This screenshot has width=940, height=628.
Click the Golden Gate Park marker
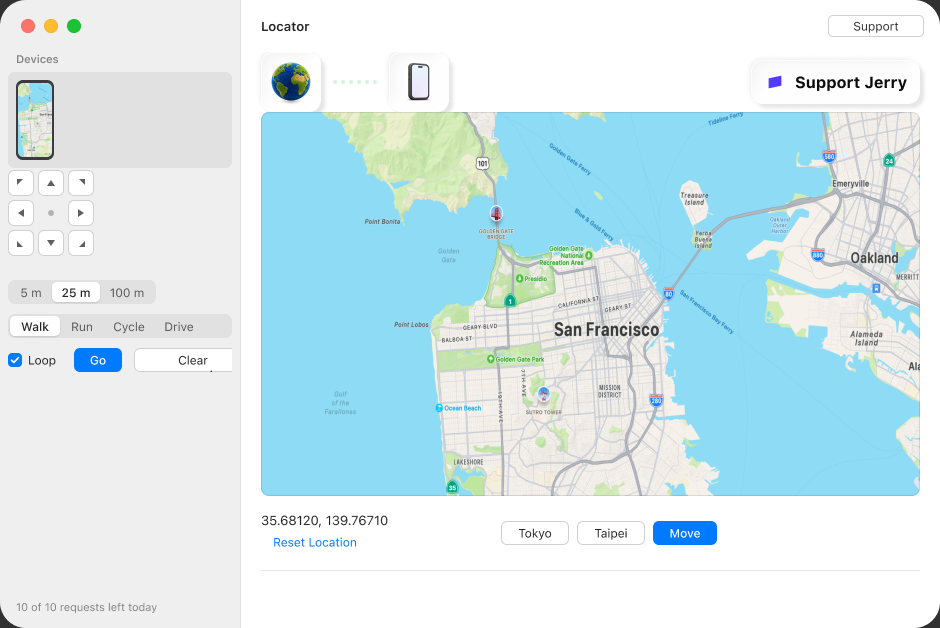tap(490, 359)
